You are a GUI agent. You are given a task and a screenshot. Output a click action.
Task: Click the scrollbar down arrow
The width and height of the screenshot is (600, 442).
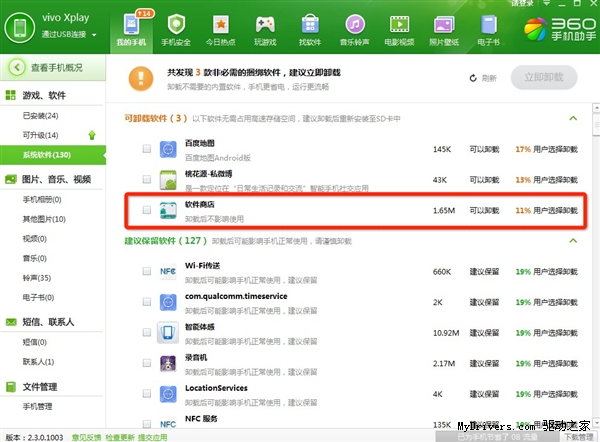(596, 422)
